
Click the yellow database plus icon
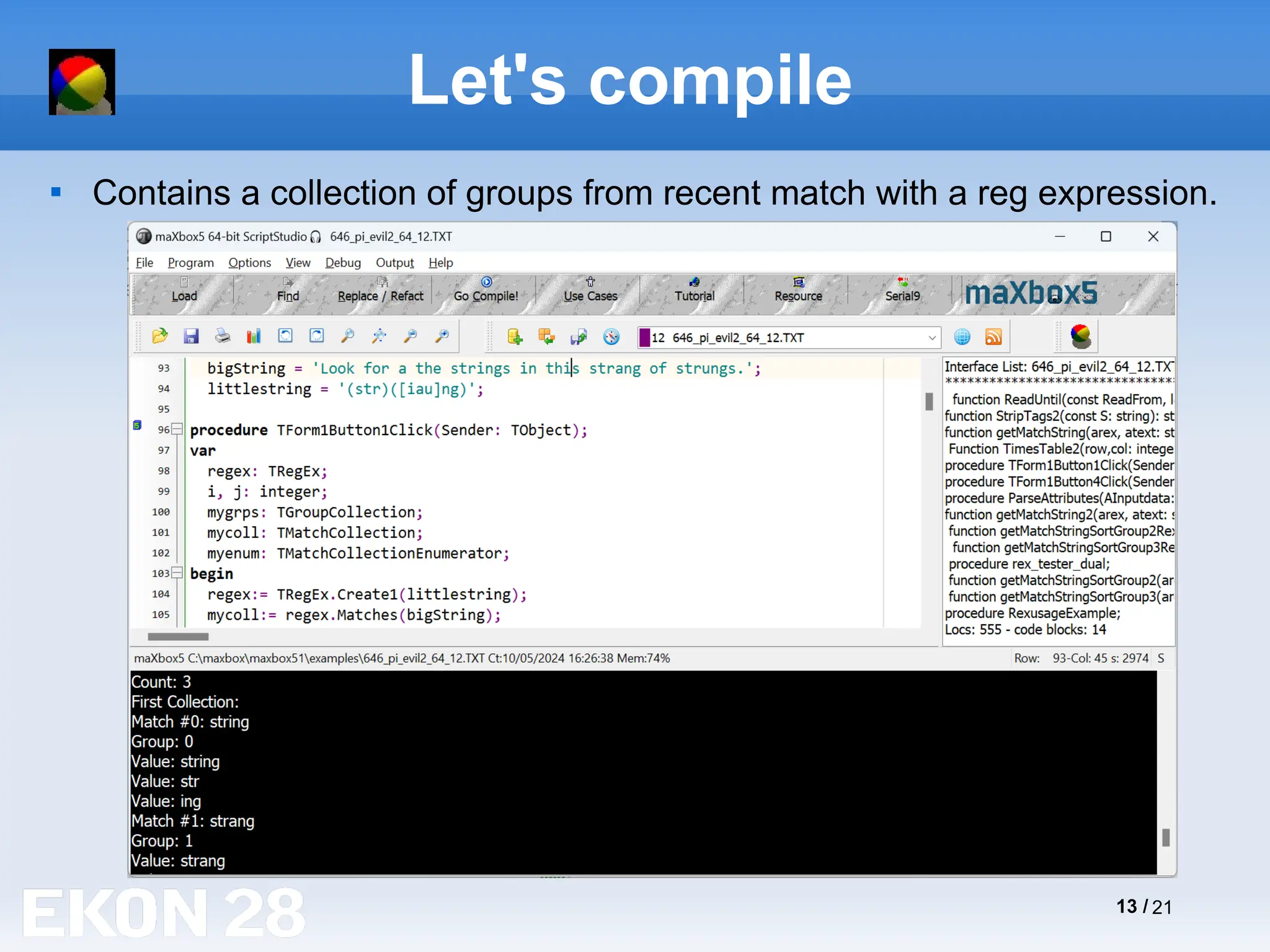point(515,337)
